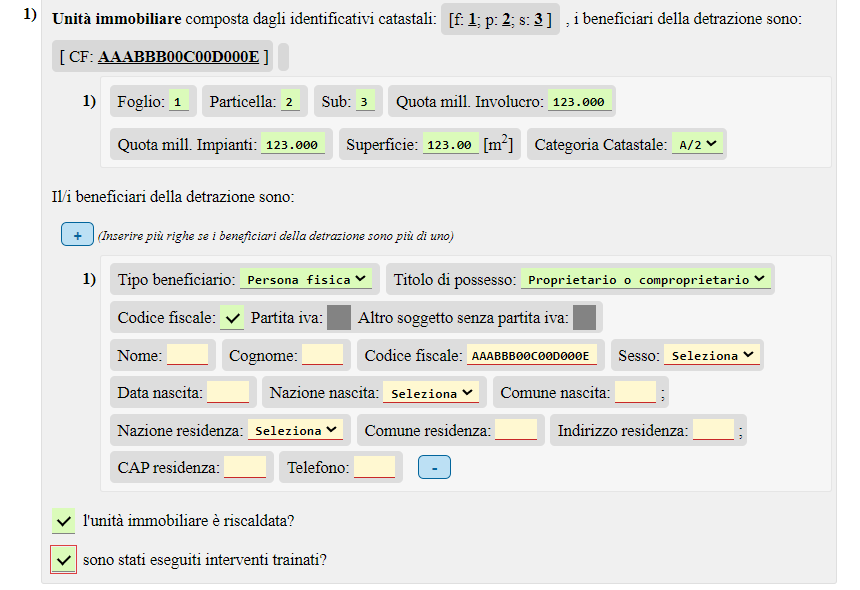This screenshot has width=860, height=590.
Task: Toggle the Codice fiscale checkbox
Action: (x=232, y=318)
